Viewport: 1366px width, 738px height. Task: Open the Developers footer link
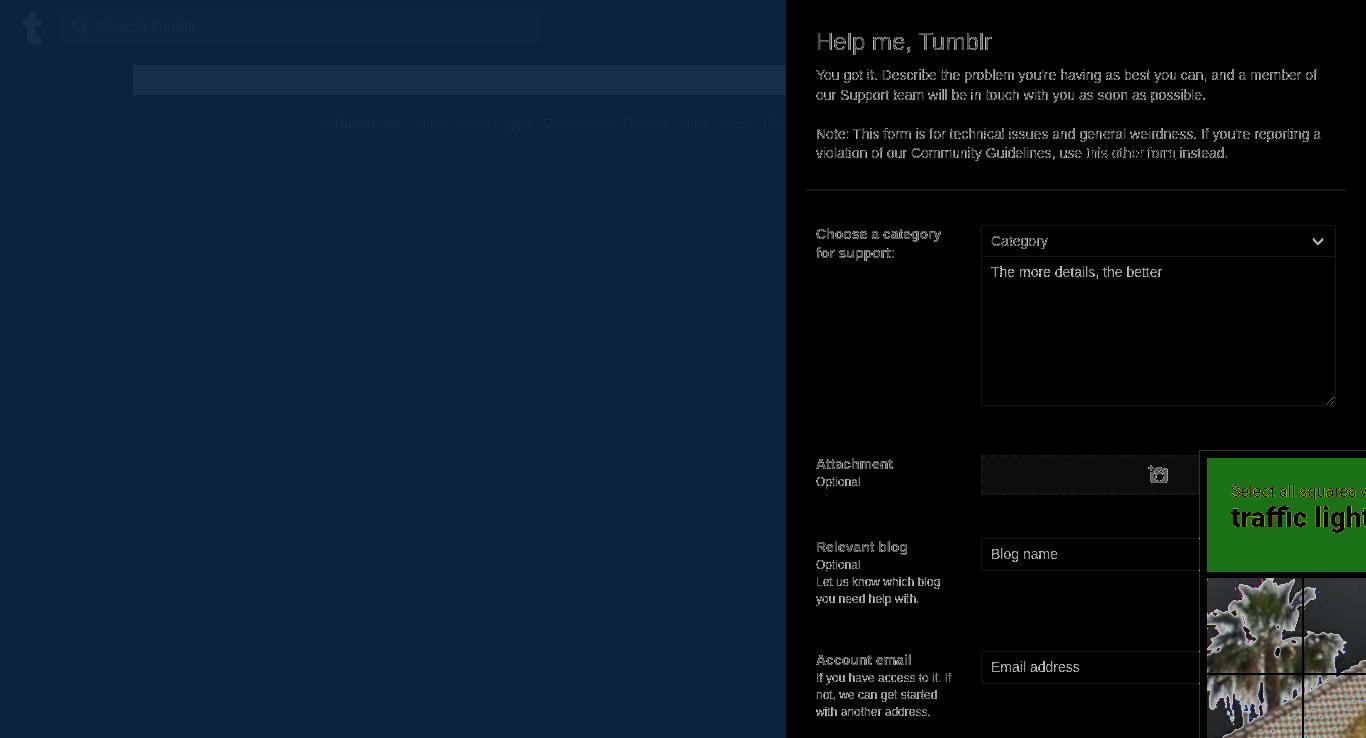pyautogui.click(x=576, y=124)
